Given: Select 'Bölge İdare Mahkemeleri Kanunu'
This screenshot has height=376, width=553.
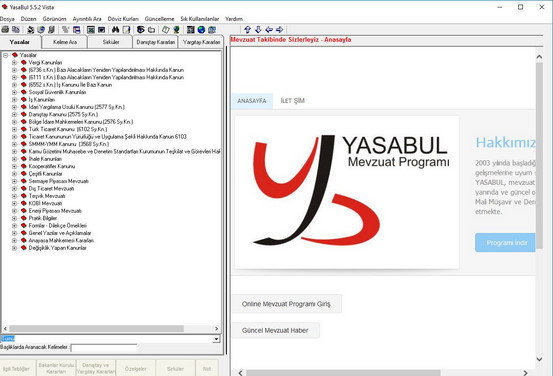Looking at the screenshot, I should pos(81,122).
